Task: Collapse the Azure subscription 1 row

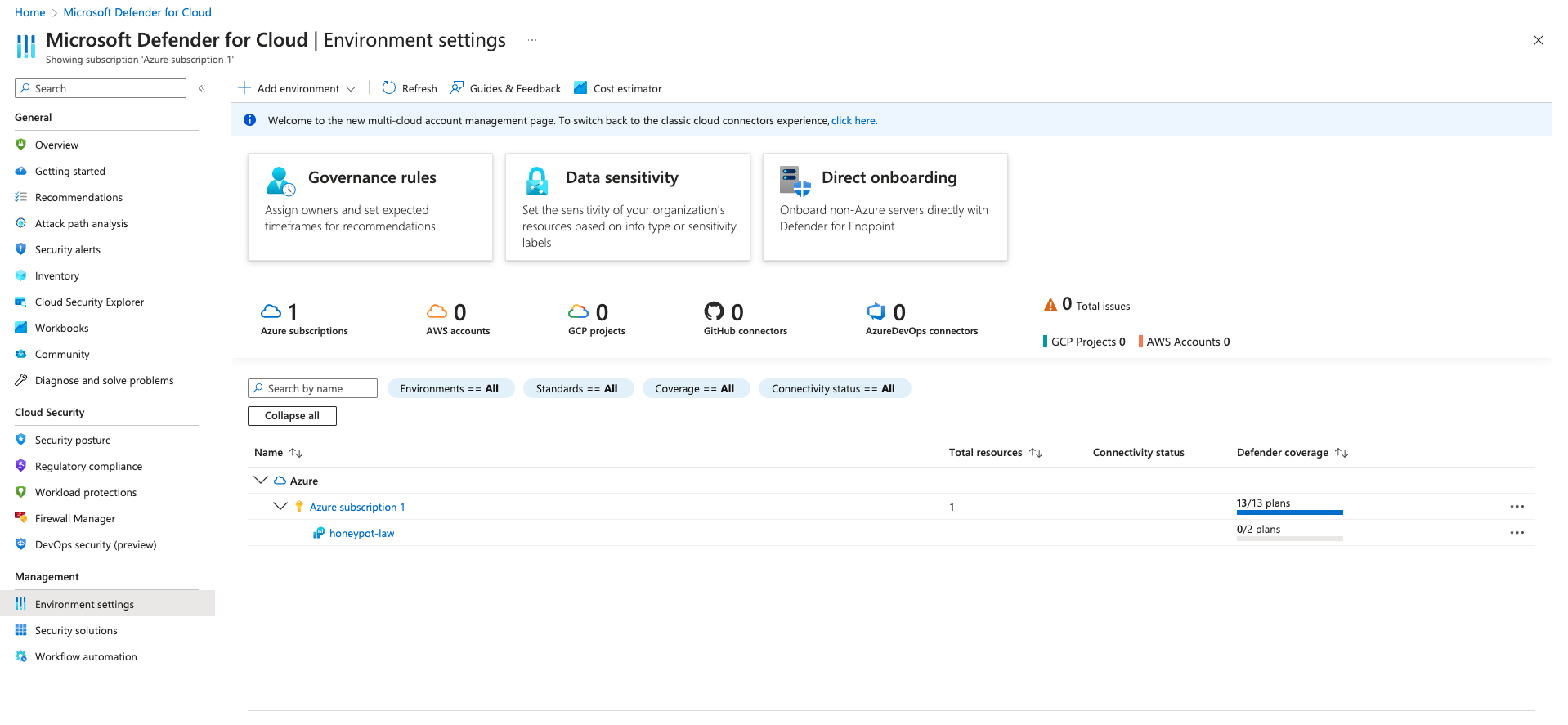Action: pos(280,507)
